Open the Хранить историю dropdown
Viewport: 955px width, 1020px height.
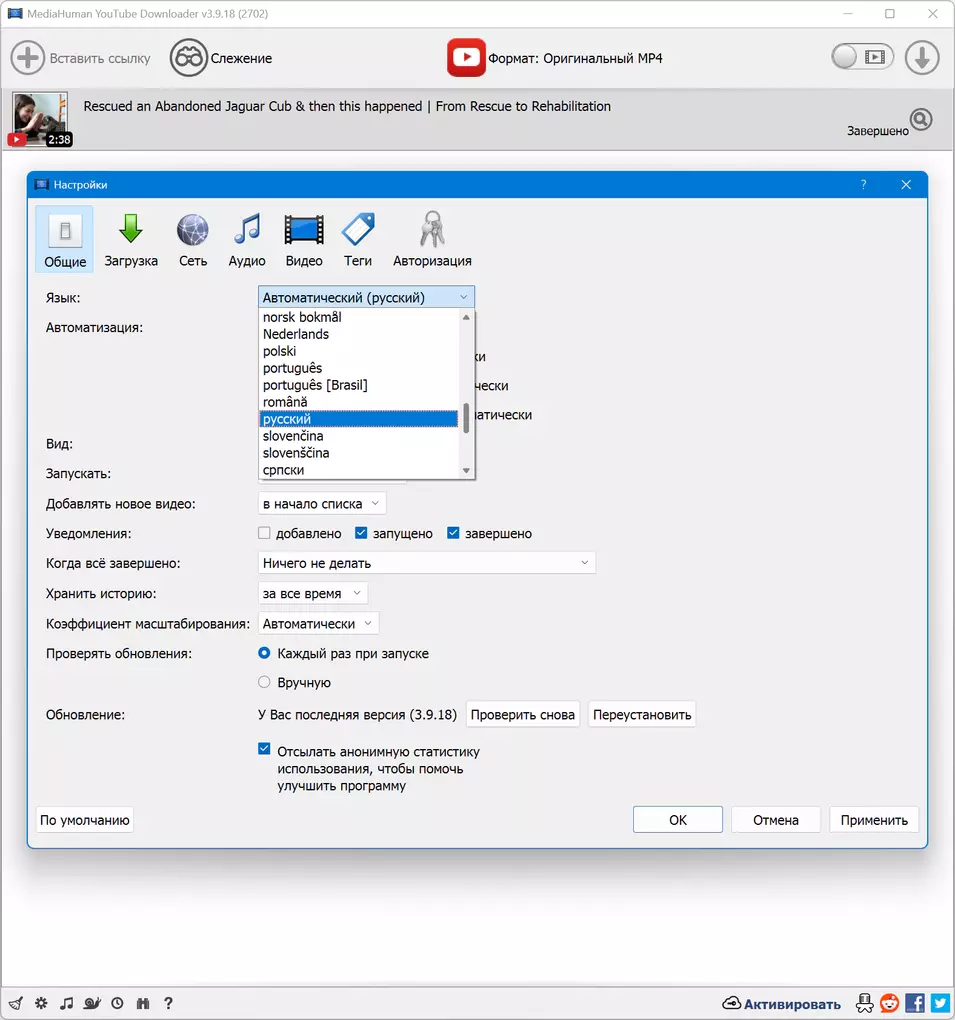click(x=313, y=593)
